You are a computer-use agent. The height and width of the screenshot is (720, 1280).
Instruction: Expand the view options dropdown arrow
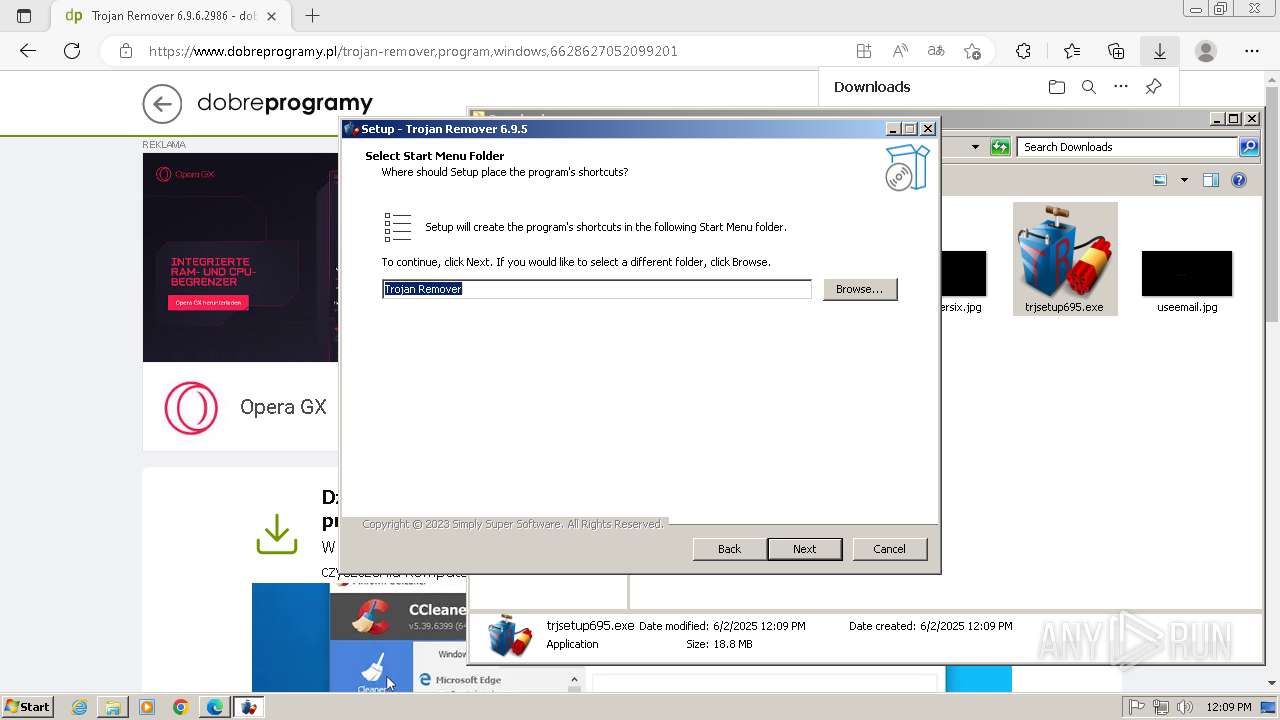[x=1184, y=180]
